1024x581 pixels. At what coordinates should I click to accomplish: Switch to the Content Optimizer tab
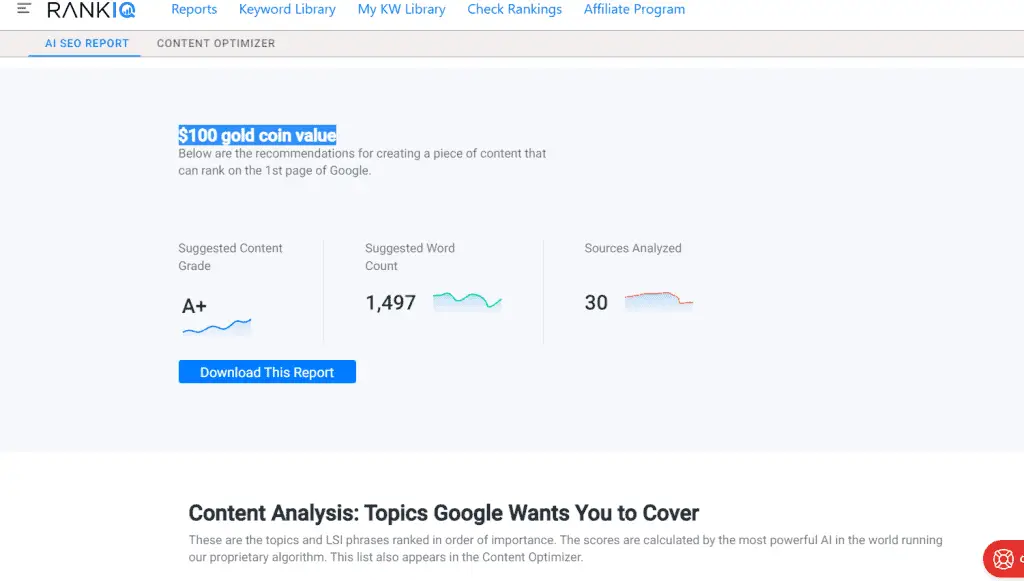click(216, 44)
